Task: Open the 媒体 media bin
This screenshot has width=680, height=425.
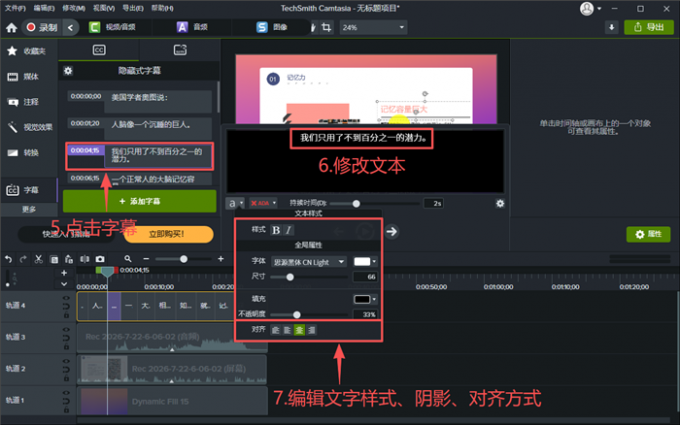Action: 24,77
